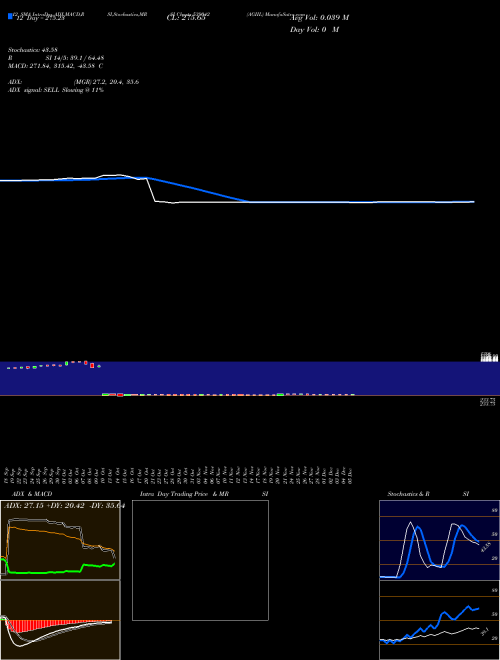The image size is (500, 660).
Task: Click the 'SI 14/3: 39.1 / 64.48' reading
Action: click(x=75, y=58)
